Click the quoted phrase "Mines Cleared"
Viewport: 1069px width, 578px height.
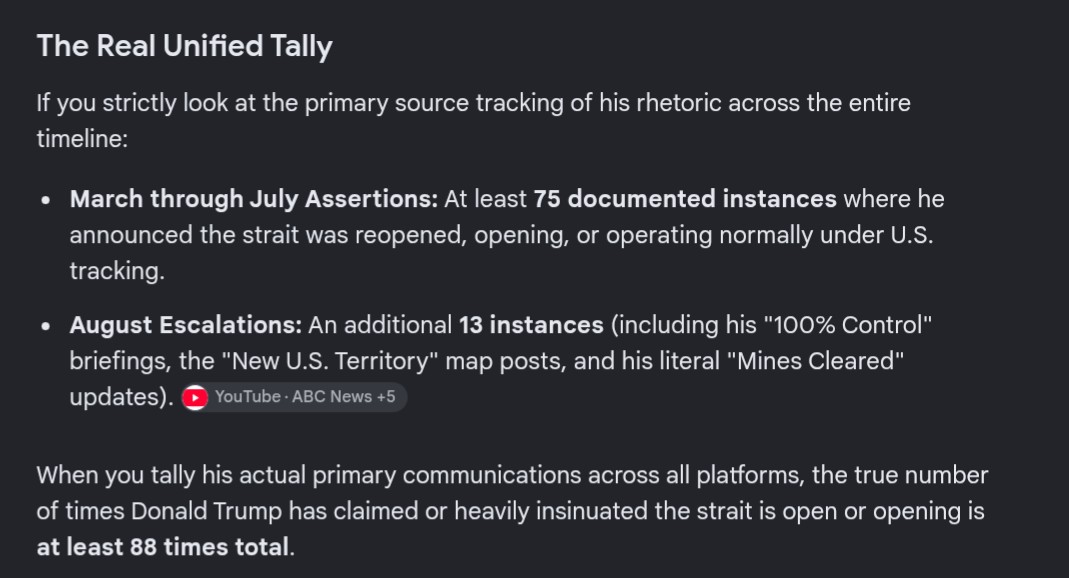click(815, 361)
